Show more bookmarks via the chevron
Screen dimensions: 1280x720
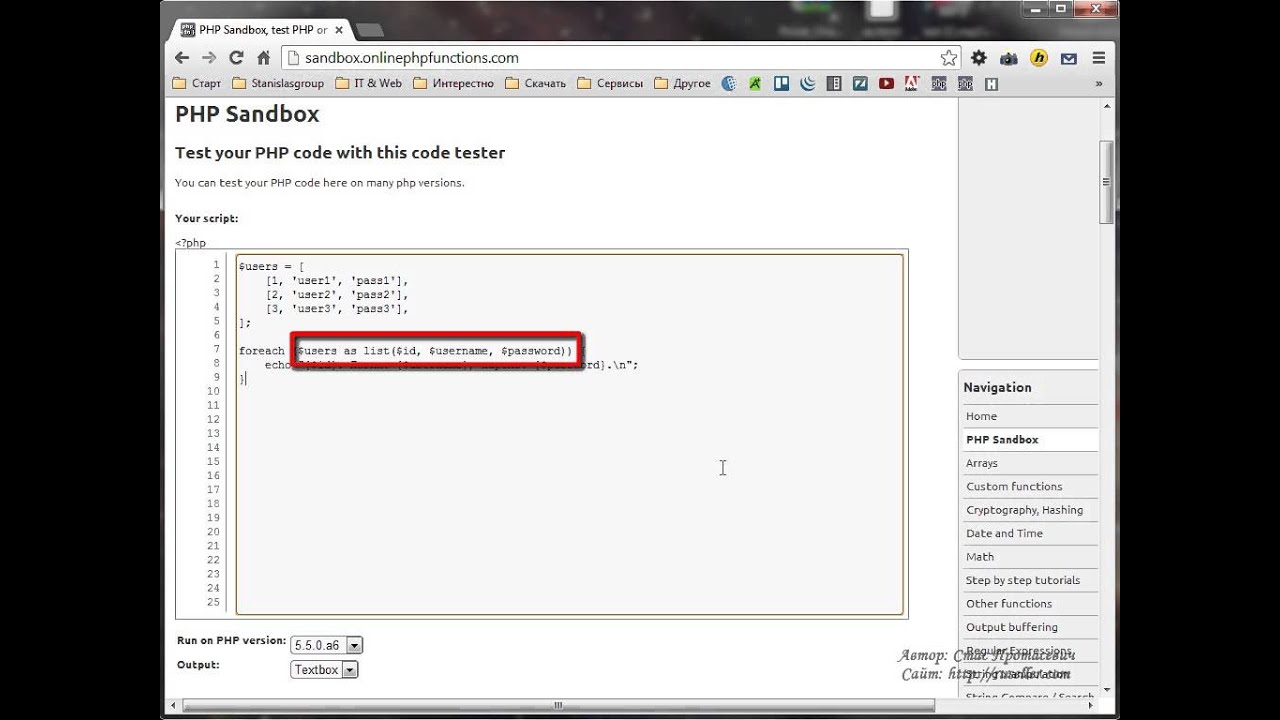click(x=1101, y=84)
